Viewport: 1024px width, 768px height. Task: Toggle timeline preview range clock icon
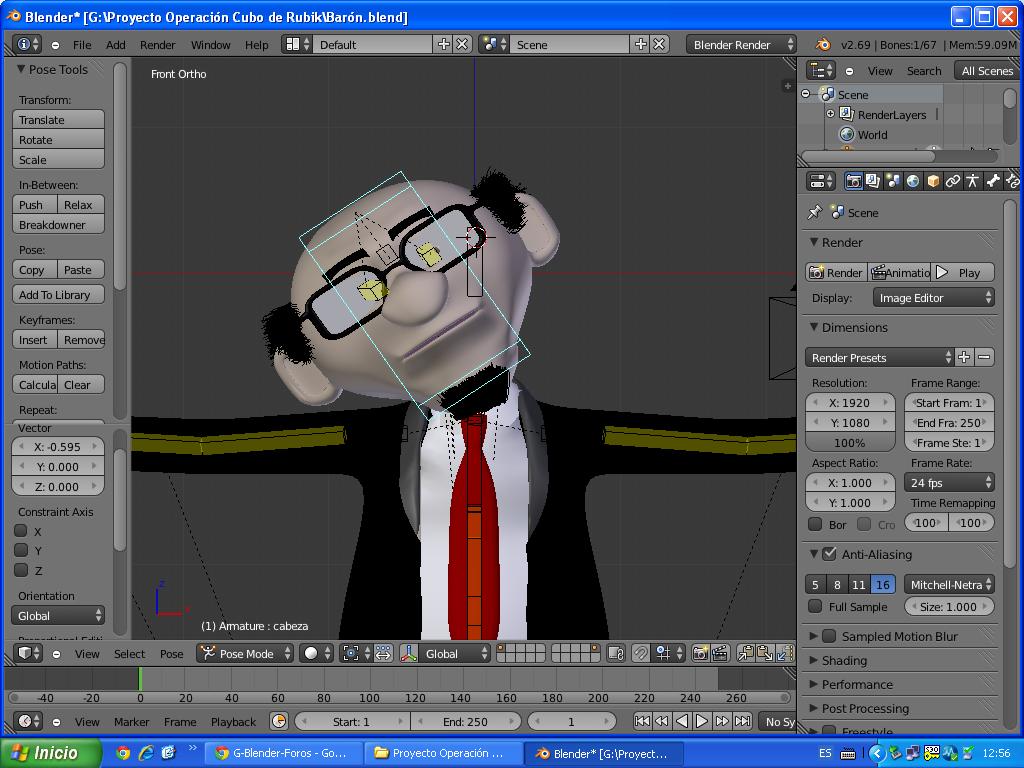pos(279,722)
